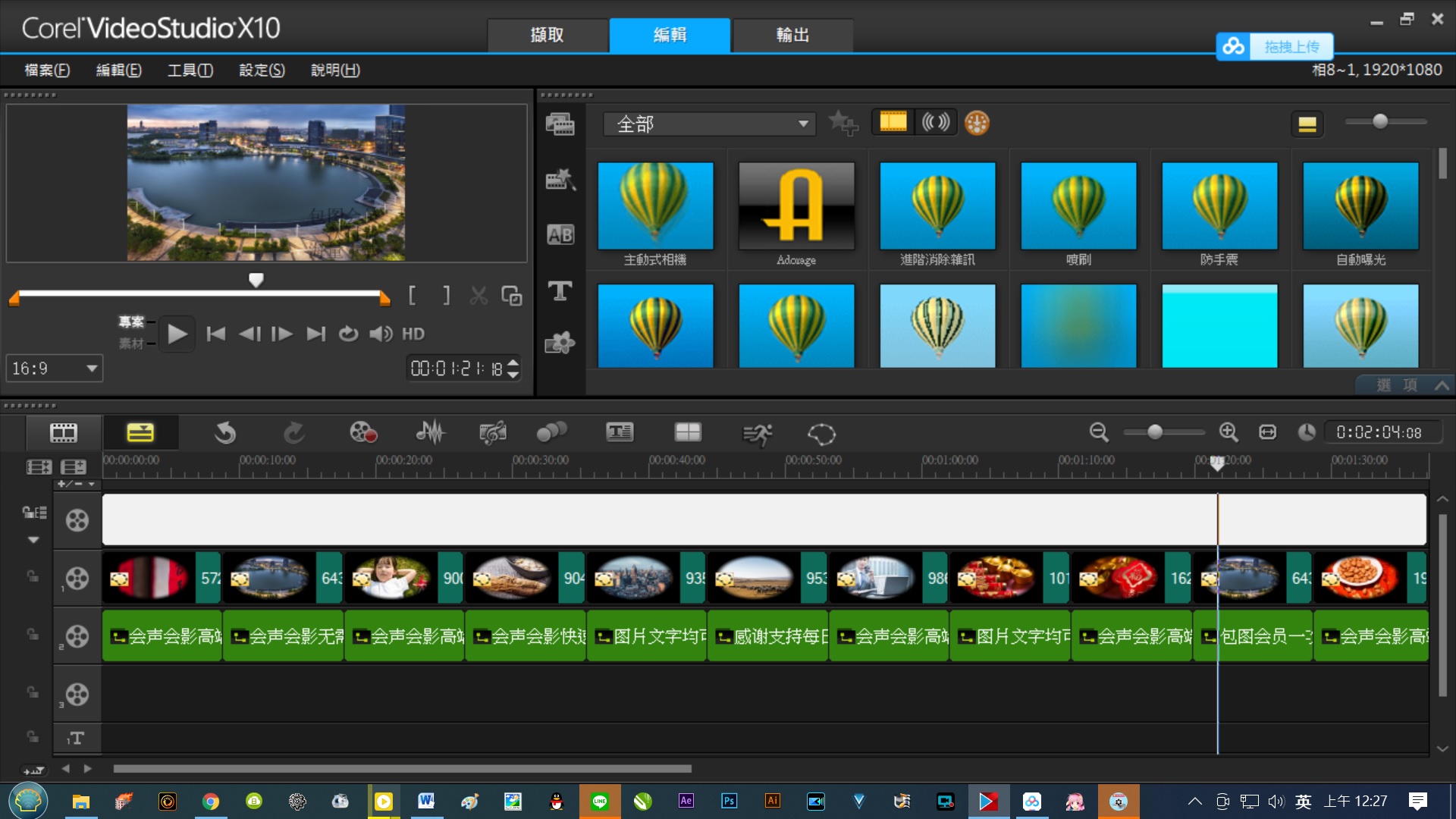Click the enlarge preview window icon

(x=512, y=295)
